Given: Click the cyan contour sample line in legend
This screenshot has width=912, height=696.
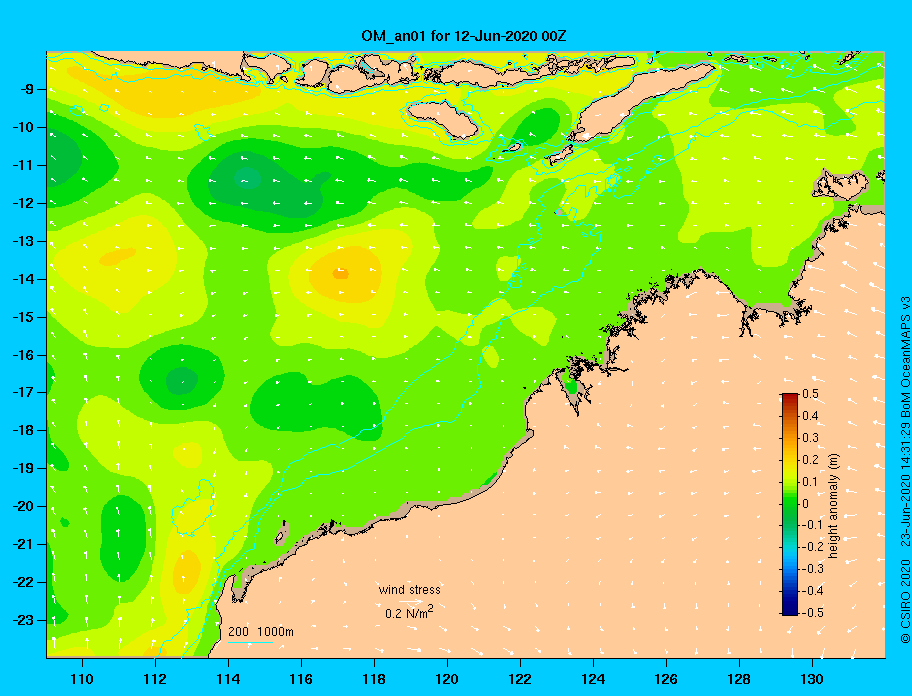Looking at the screenshot, I should (250, 642).
